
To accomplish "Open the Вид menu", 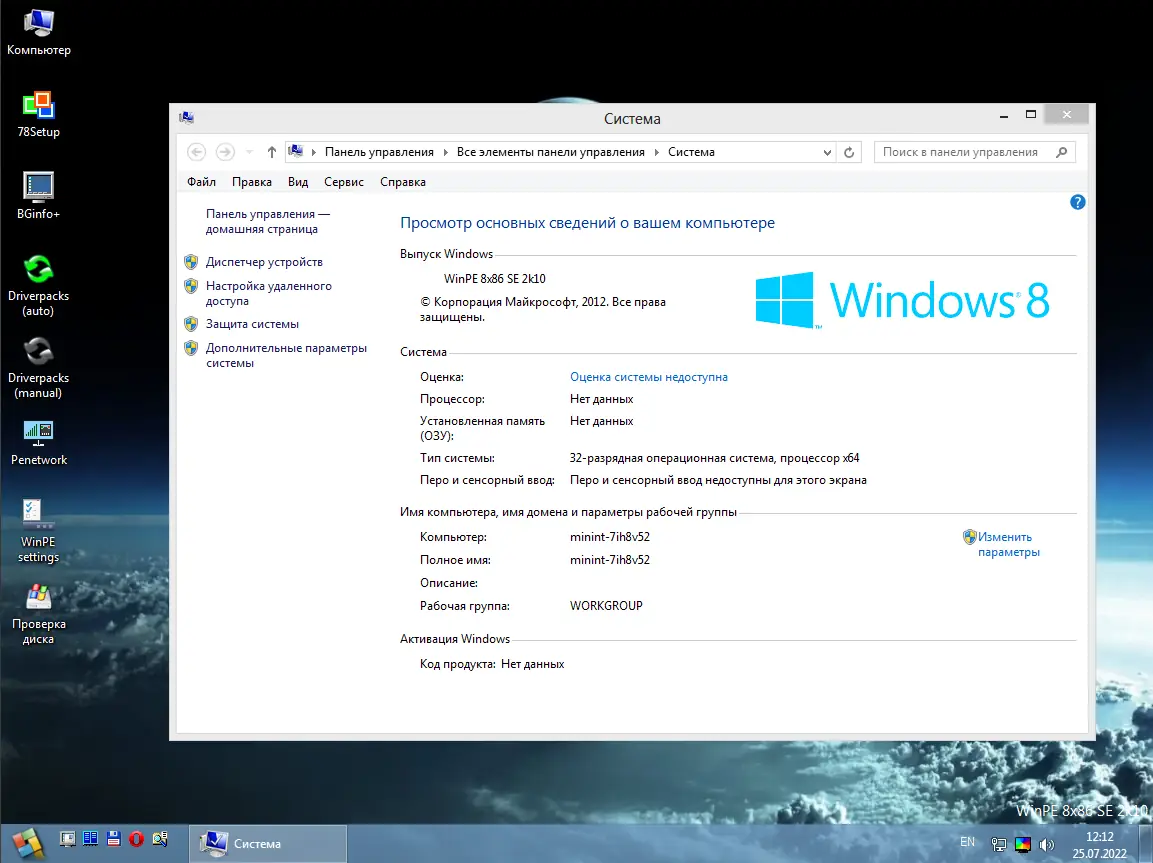I will click(x=298, y=182).
